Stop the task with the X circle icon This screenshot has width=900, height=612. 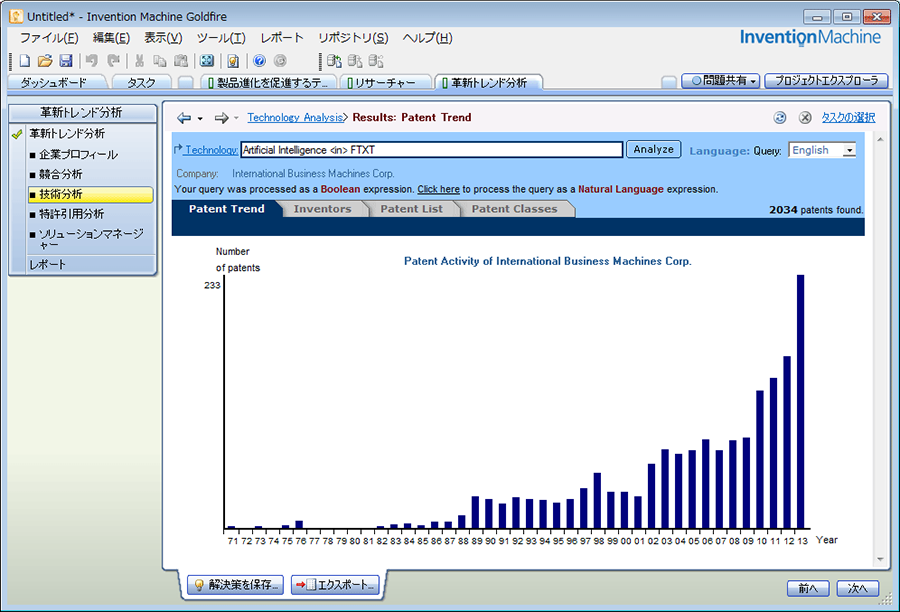[805, 118]
